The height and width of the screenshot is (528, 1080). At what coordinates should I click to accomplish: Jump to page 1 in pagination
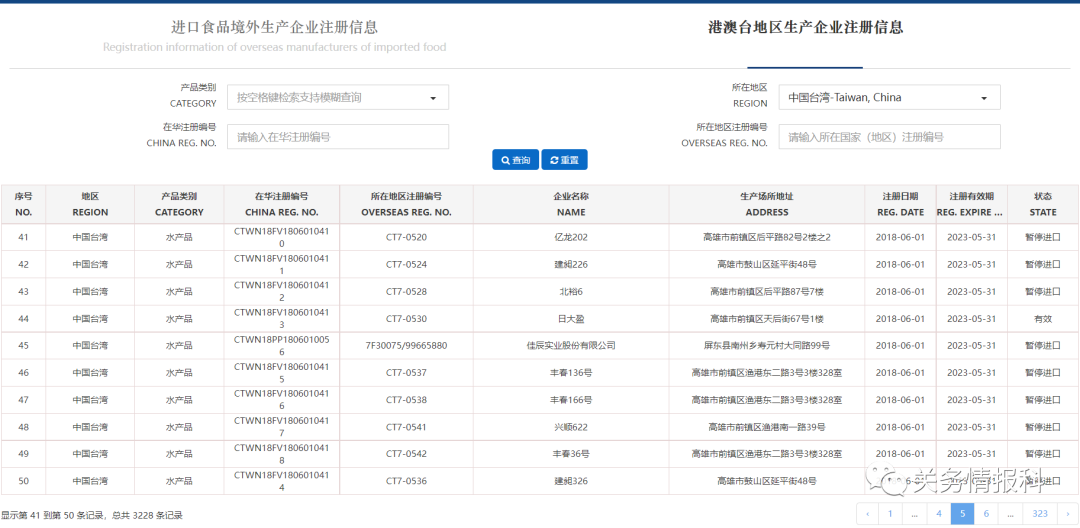pyautogui.click(x=889, y=514)
